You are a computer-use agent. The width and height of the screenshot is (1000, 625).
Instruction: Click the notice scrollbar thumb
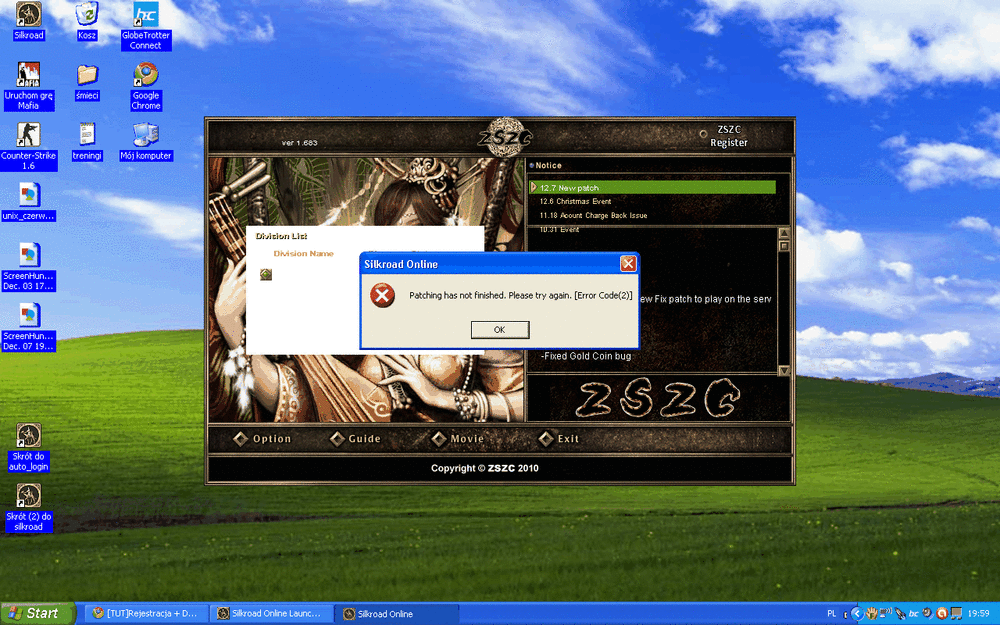pos(784,246)
